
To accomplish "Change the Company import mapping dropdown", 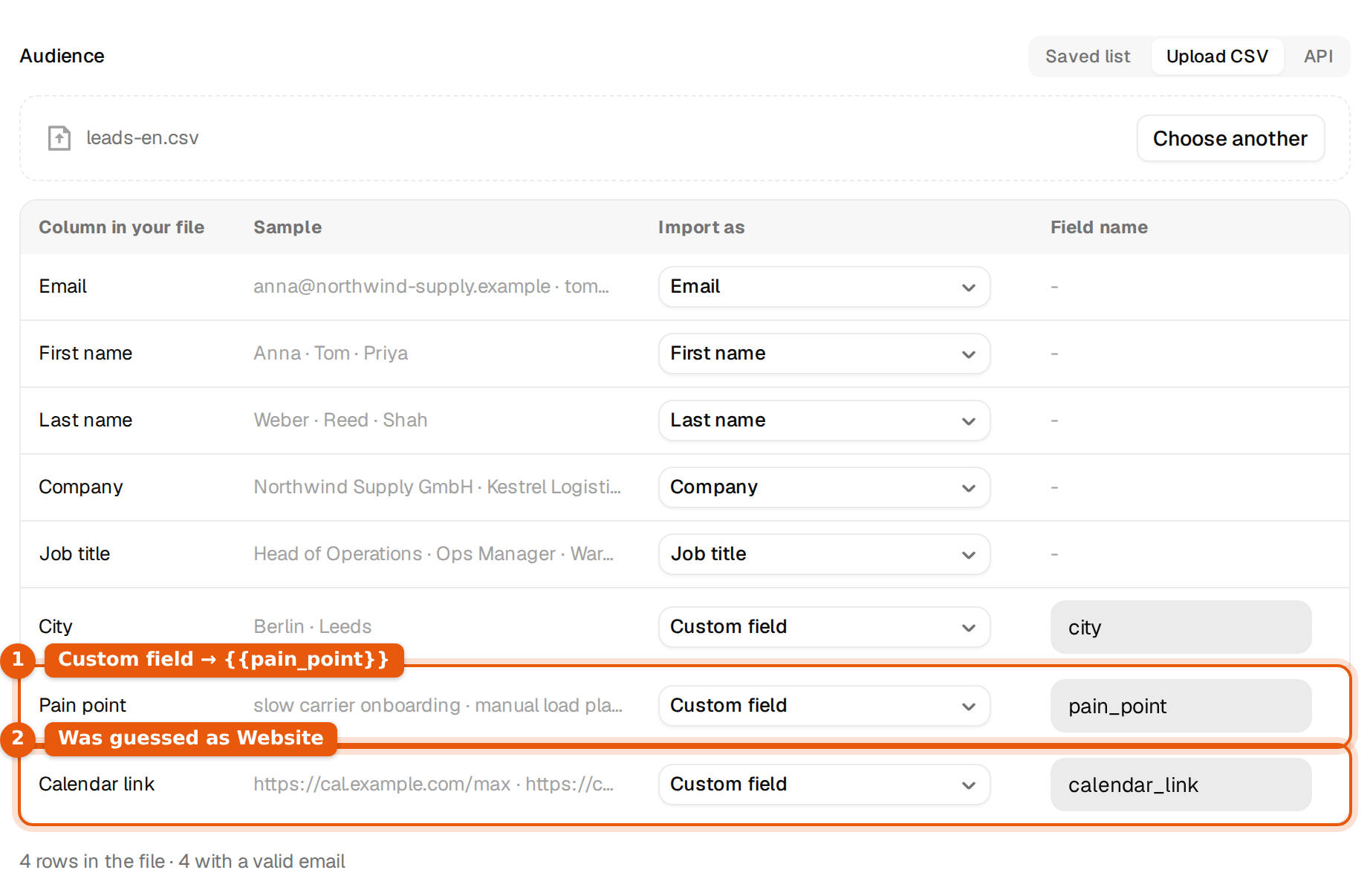I will coord(824,487).
